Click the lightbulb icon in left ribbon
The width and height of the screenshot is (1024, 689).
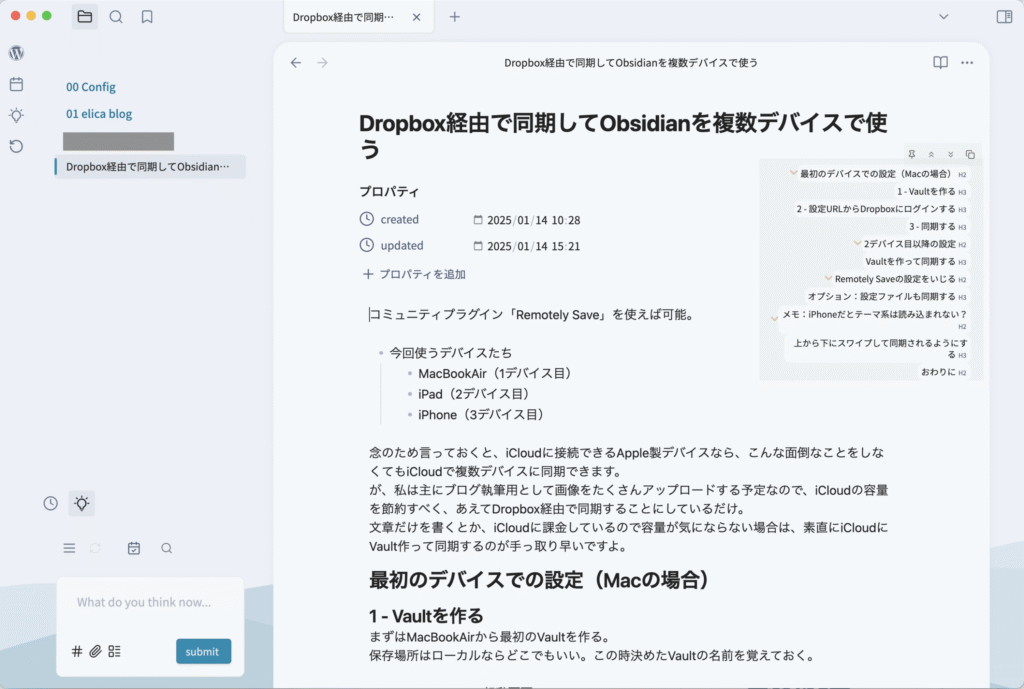(16, 116)
